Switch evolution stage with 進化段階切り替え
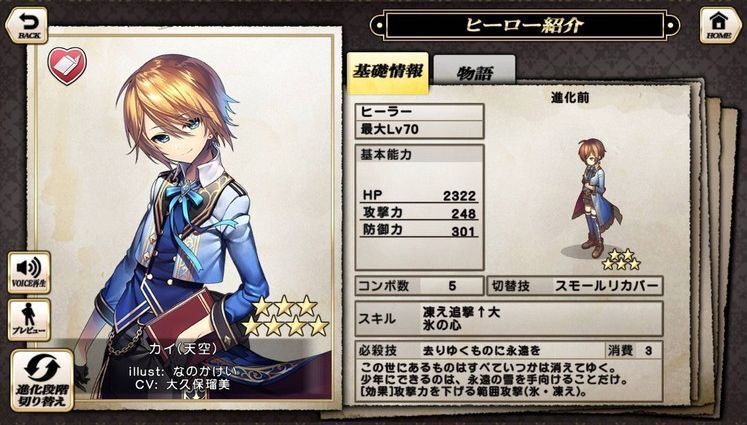Viewport: 747px width, 425px height. coord(42,380)
